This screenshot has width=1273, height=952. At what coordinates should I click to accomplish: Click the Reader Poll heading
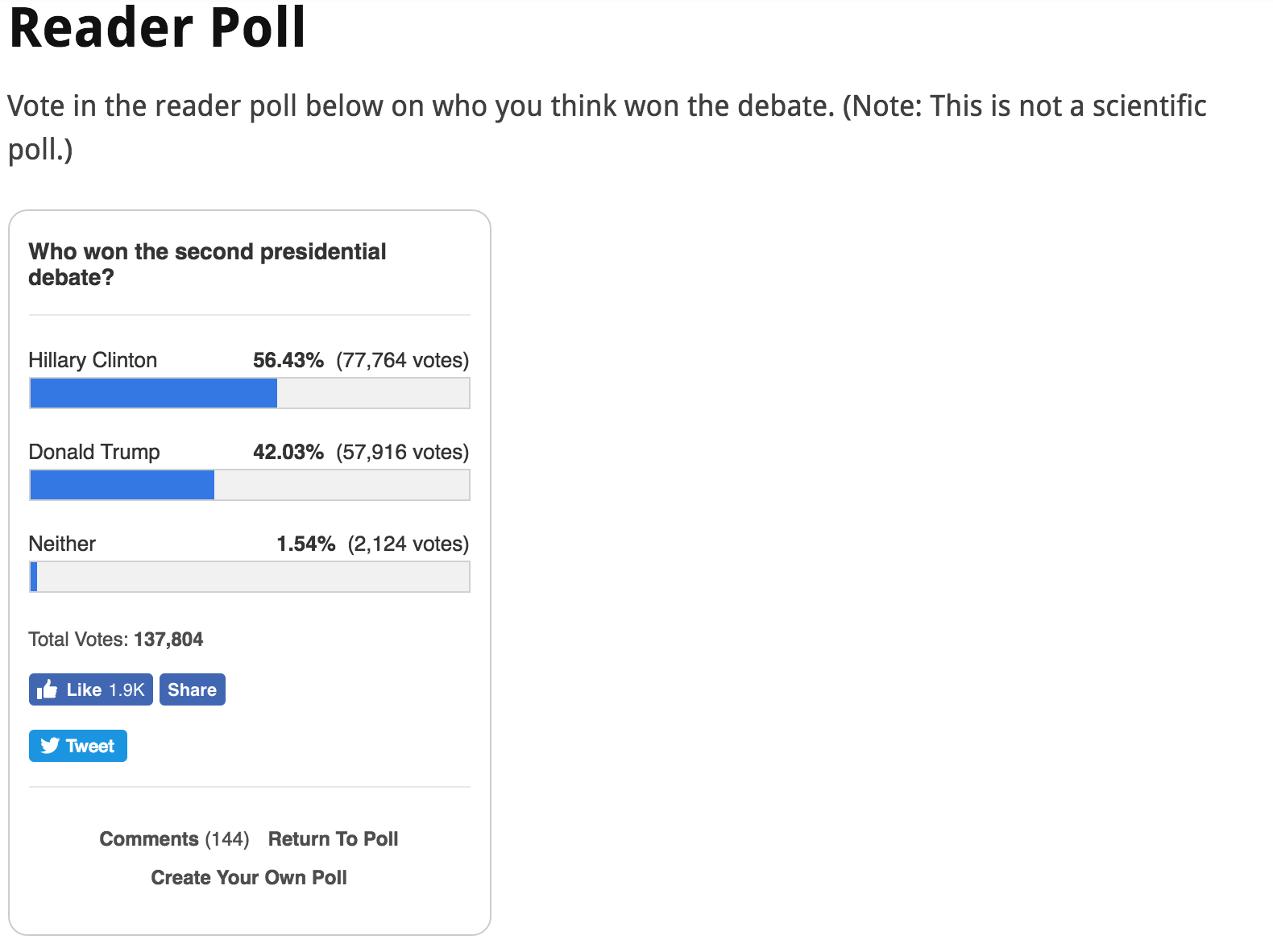(157, 27)
